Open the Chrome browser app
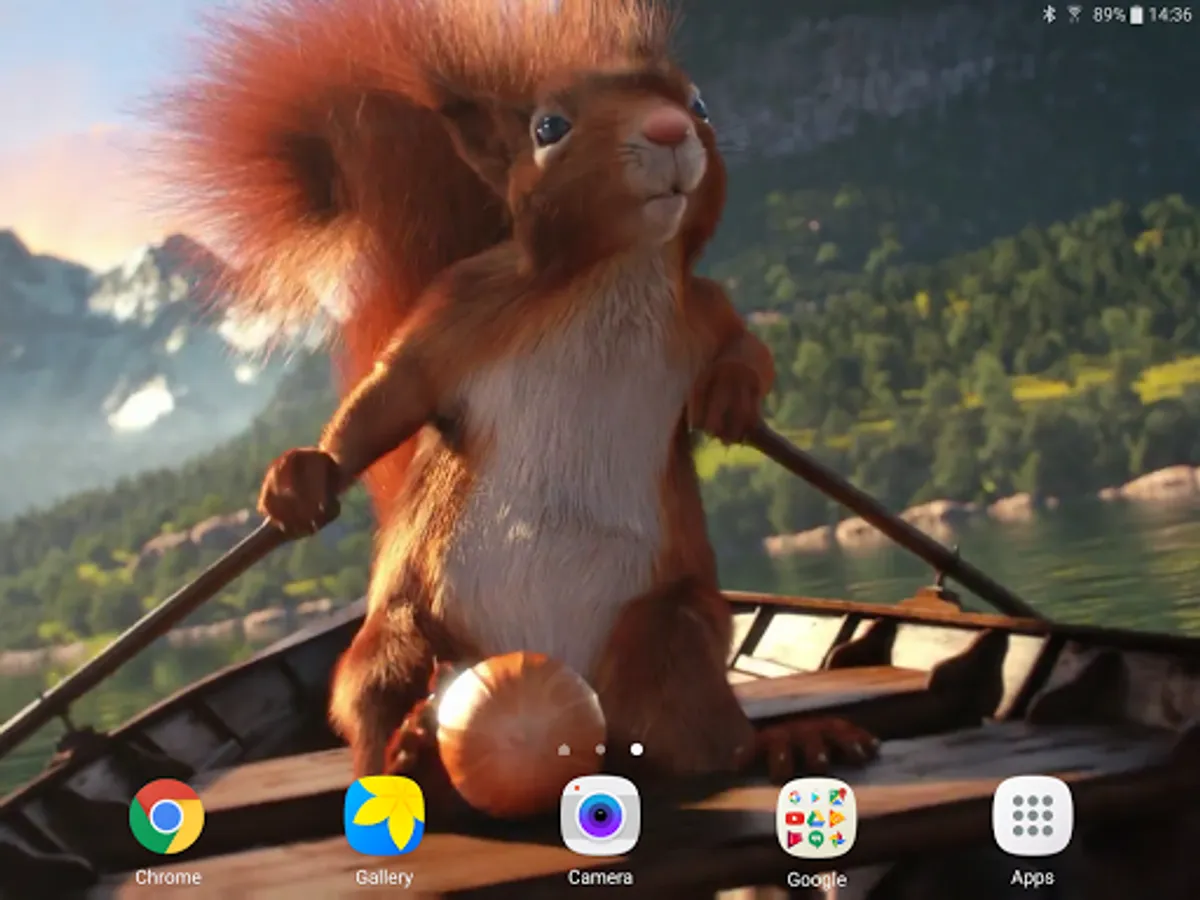This screenshot has width=1200, height=900. point(167,816)
